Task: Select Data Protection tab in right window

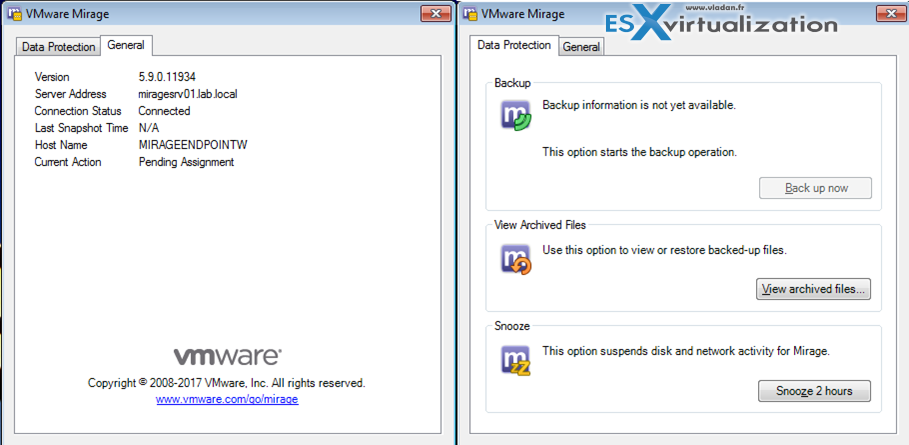Action: tap(514, 45)
